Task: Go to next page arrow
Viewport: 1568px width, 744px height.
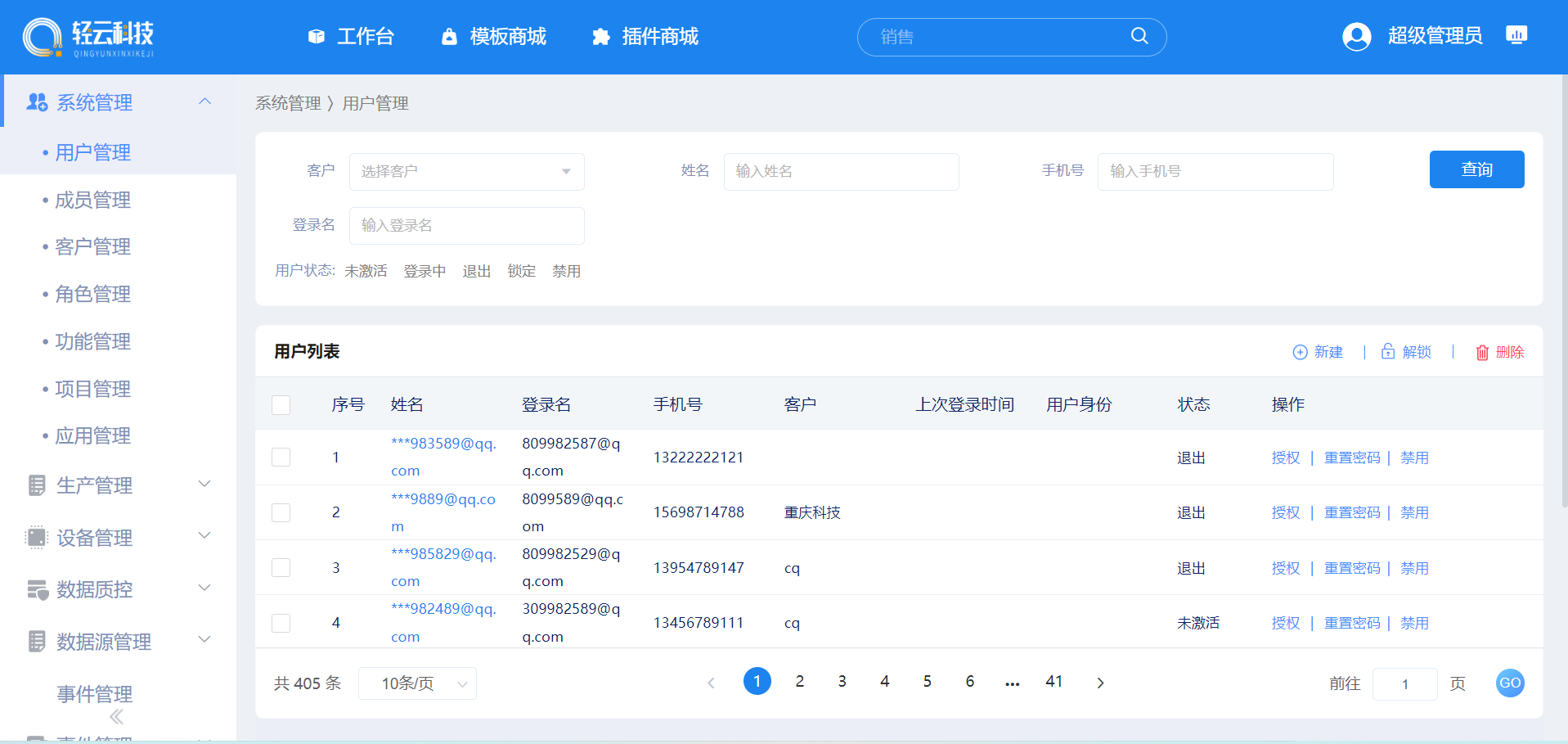Action: point(1100,683)
